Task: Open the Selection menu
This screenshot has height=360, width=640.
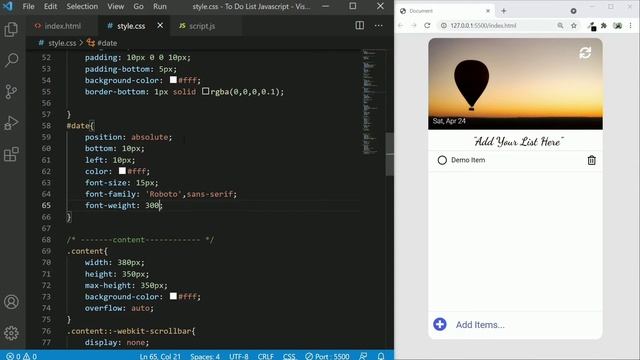Action: tap(82, 7)
